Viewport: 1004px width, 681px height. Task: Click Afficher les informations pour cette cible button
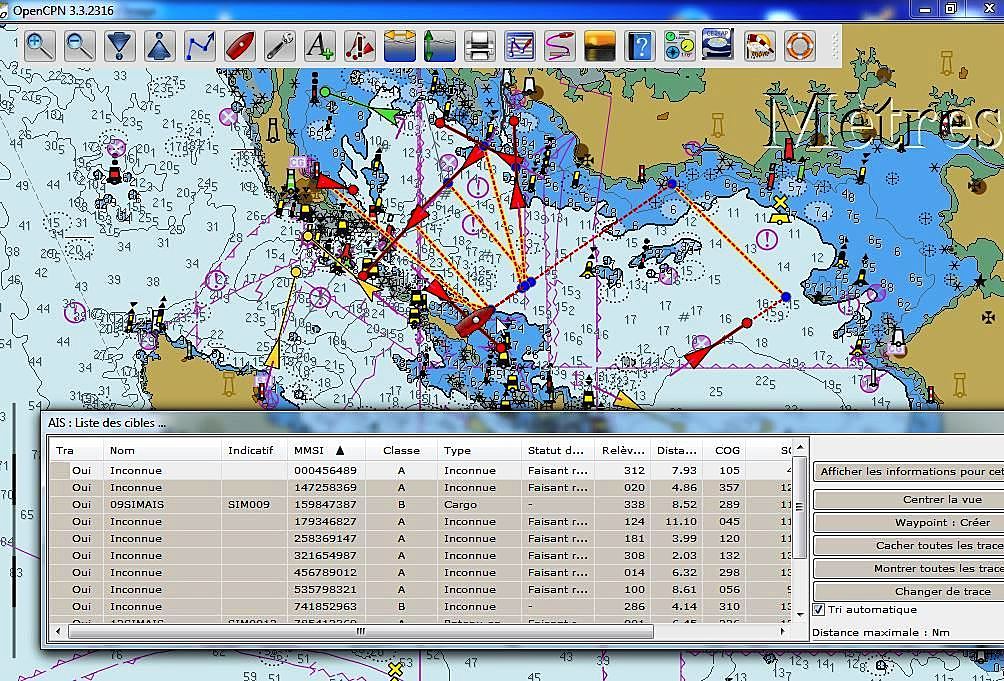pyautogui.click(x=909, y=472)
